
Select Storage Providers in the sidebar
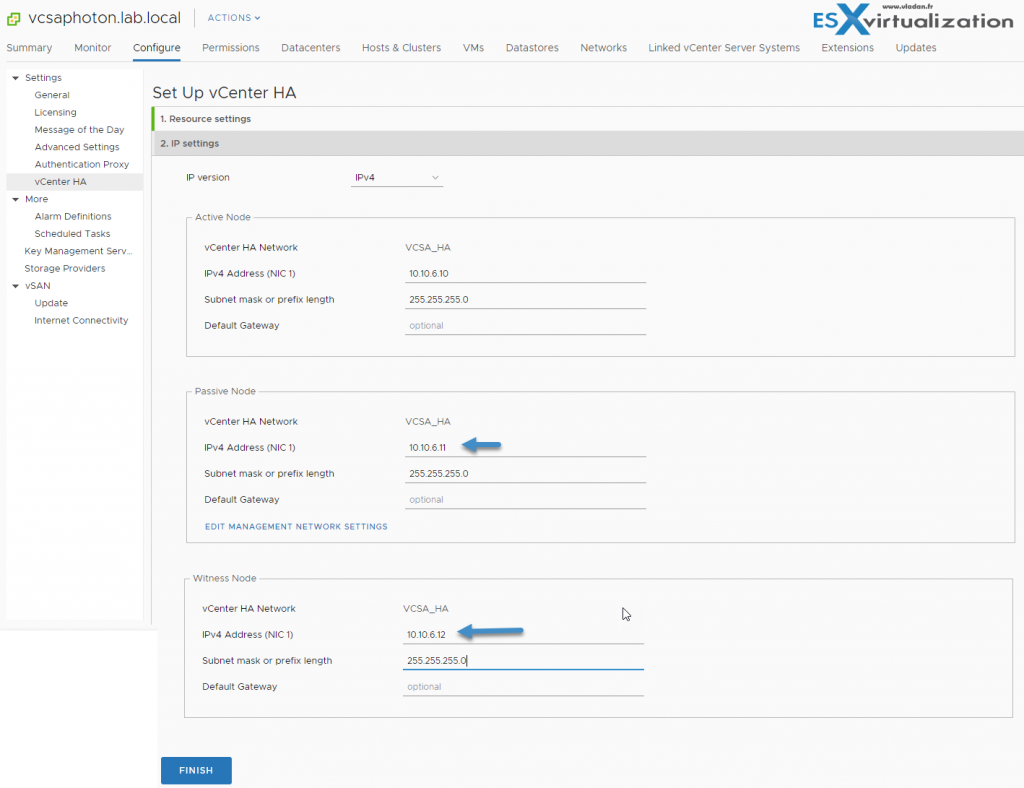click(x=65, y=268)
